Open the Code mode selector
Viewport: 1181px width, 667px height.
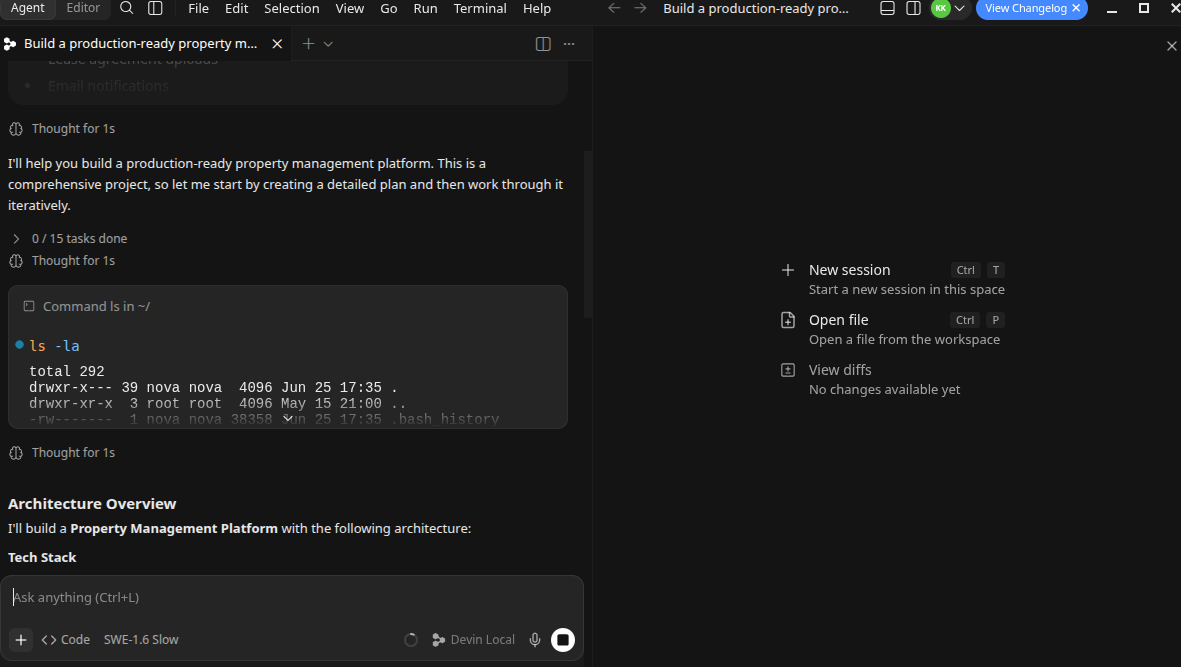[x=66, y=640]
